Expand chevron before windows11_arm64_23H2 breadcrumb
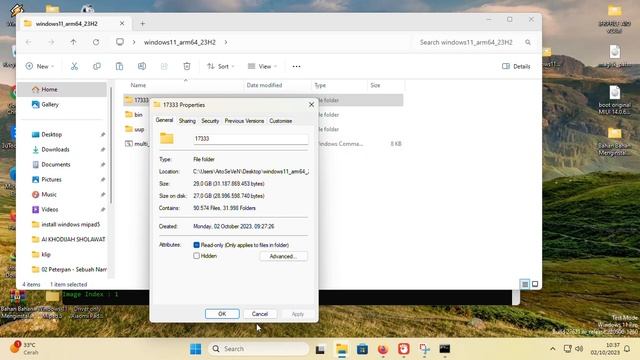640x360 pixels. tap(133, 42)
